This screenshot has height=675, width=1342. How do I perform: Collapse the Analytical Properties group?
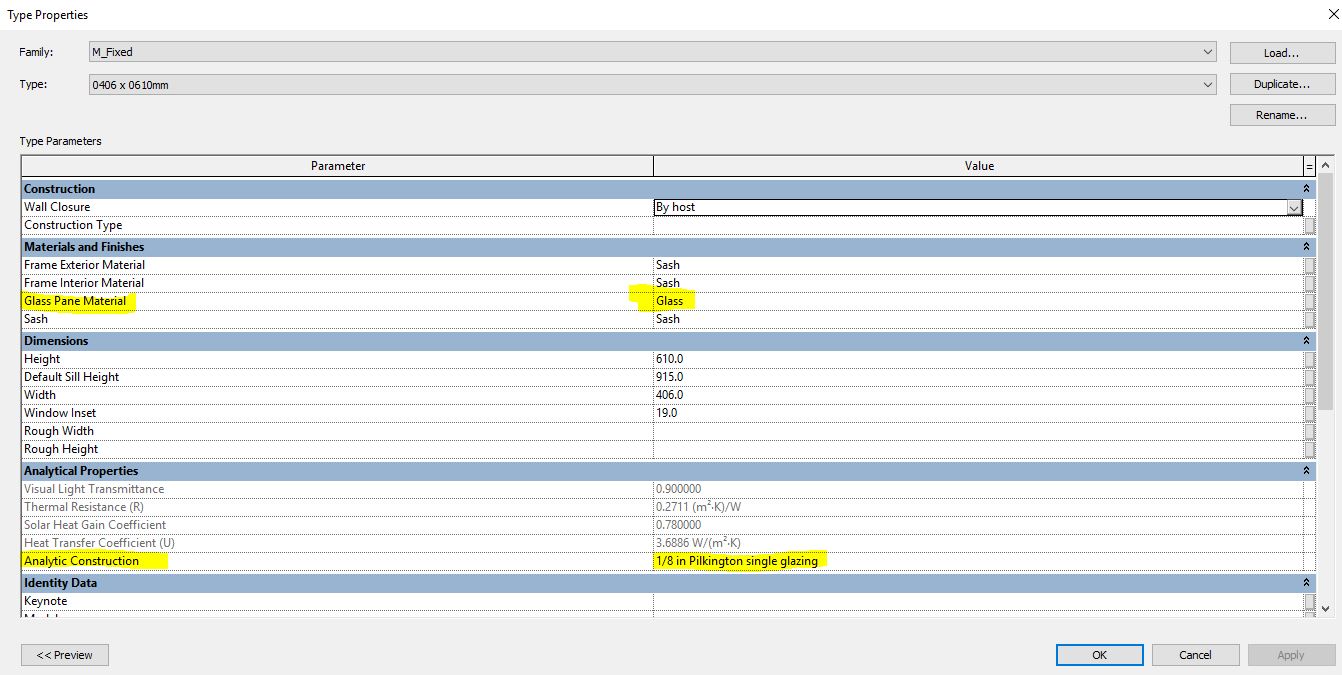[1307, 471]
